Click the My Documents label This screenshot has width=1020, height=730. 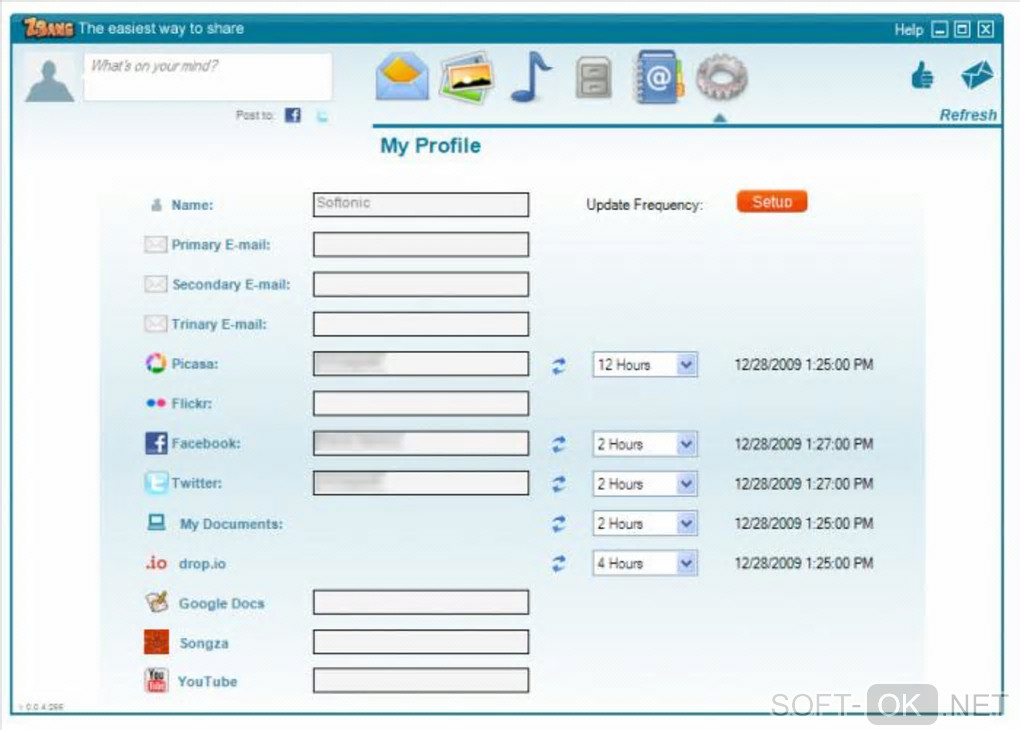(x=231, y=524)
